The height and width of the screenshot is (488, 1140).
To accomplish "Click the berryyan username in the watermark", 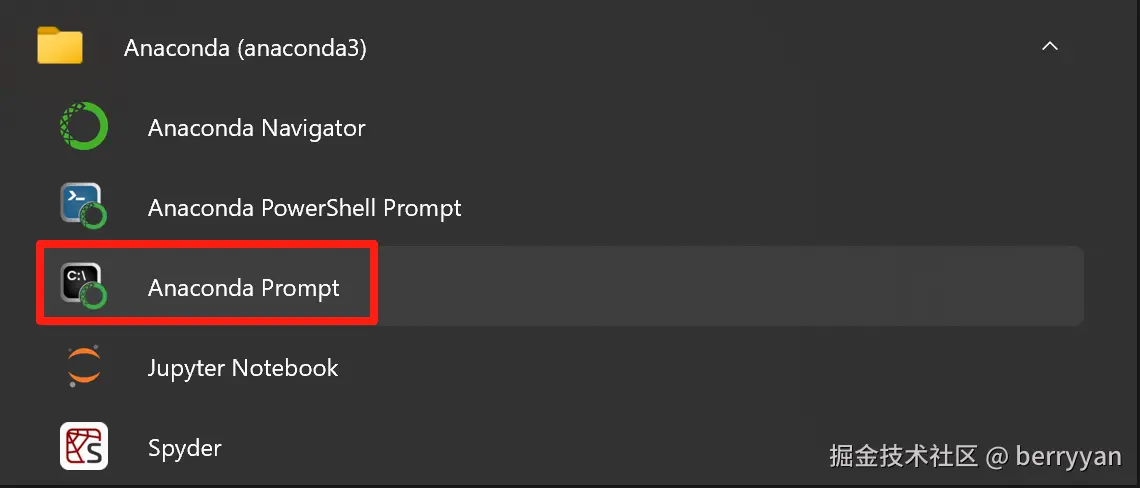I will pyautogui.click(x=1068, y=457).
